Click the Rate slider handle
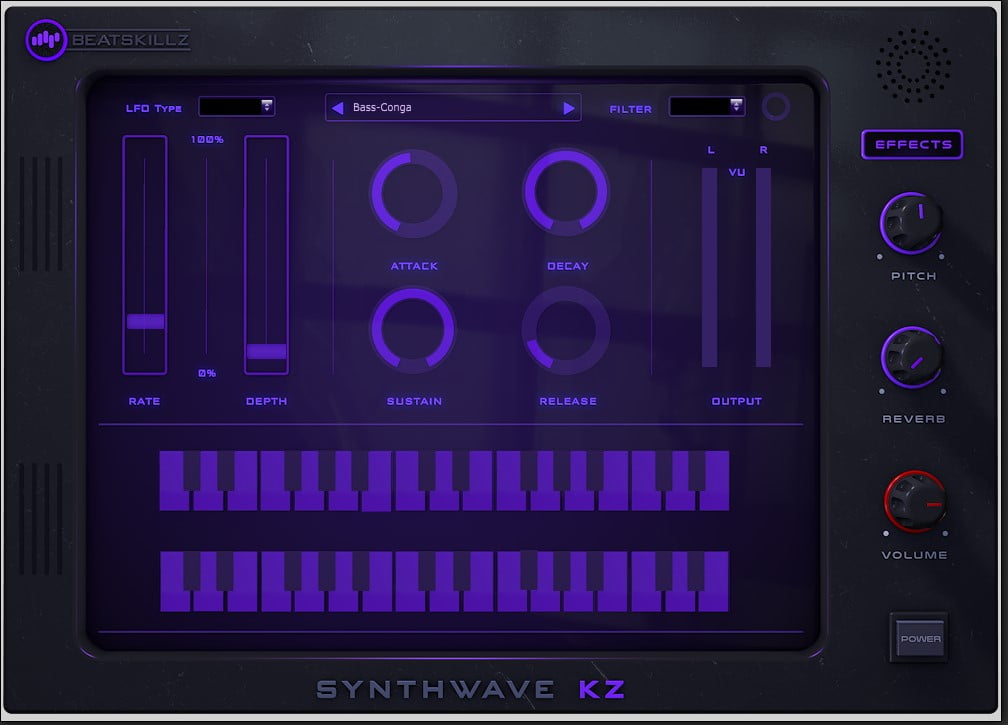Image resolution: width=1008 pixels, height=725 pixels. click(x=145, y=321)
